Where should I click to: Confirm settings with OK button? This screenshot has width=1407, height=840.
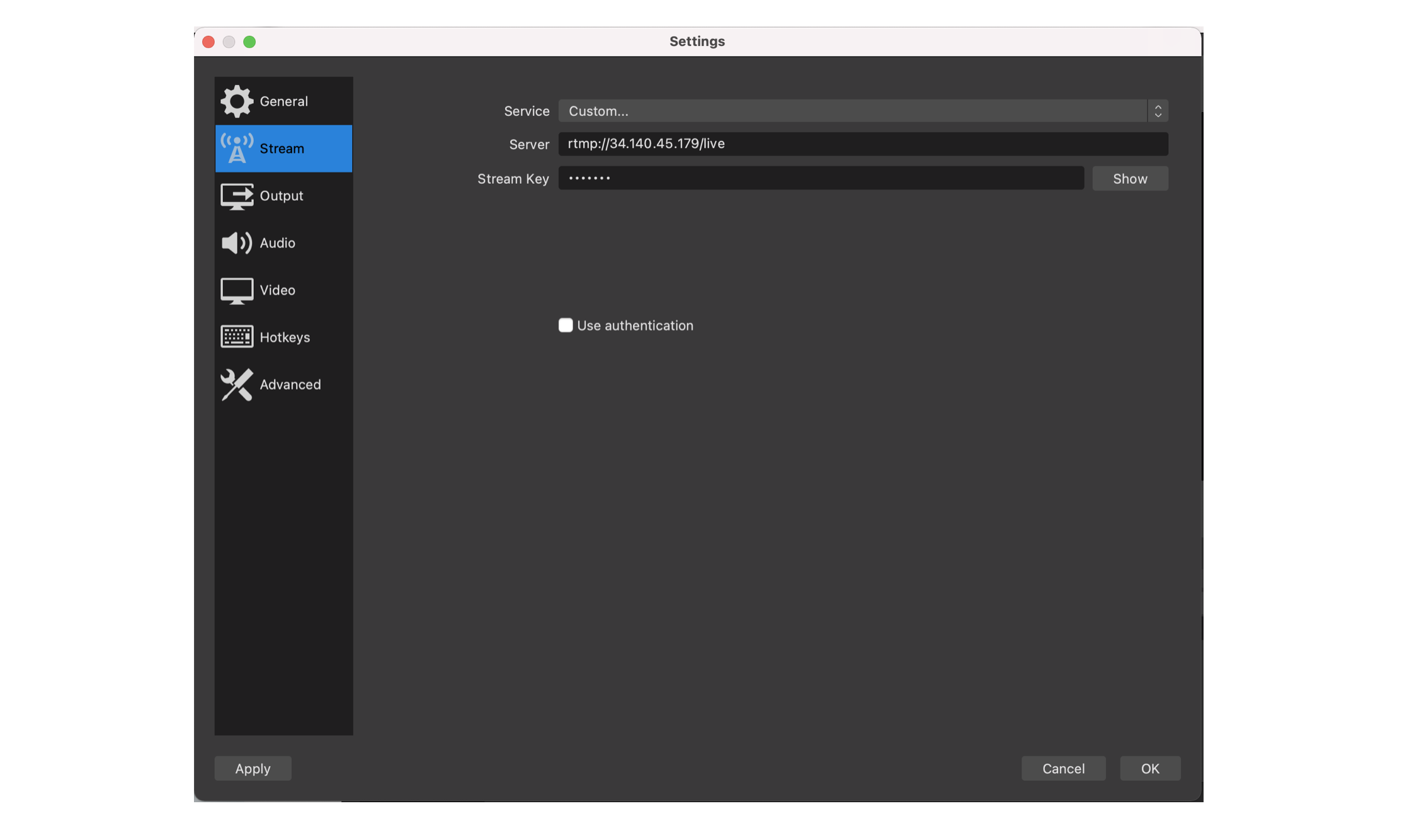click(x=1149, y=768)
